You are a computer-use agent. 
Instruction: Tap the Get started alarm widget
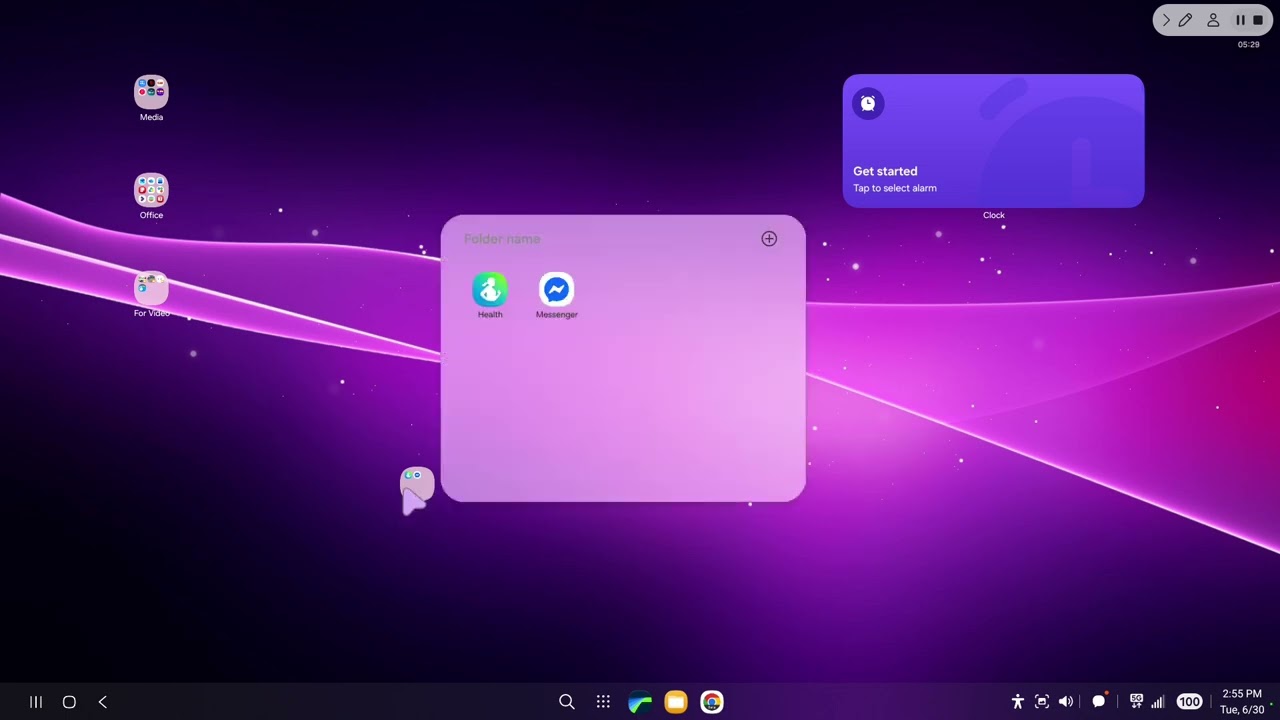(993, 141)
